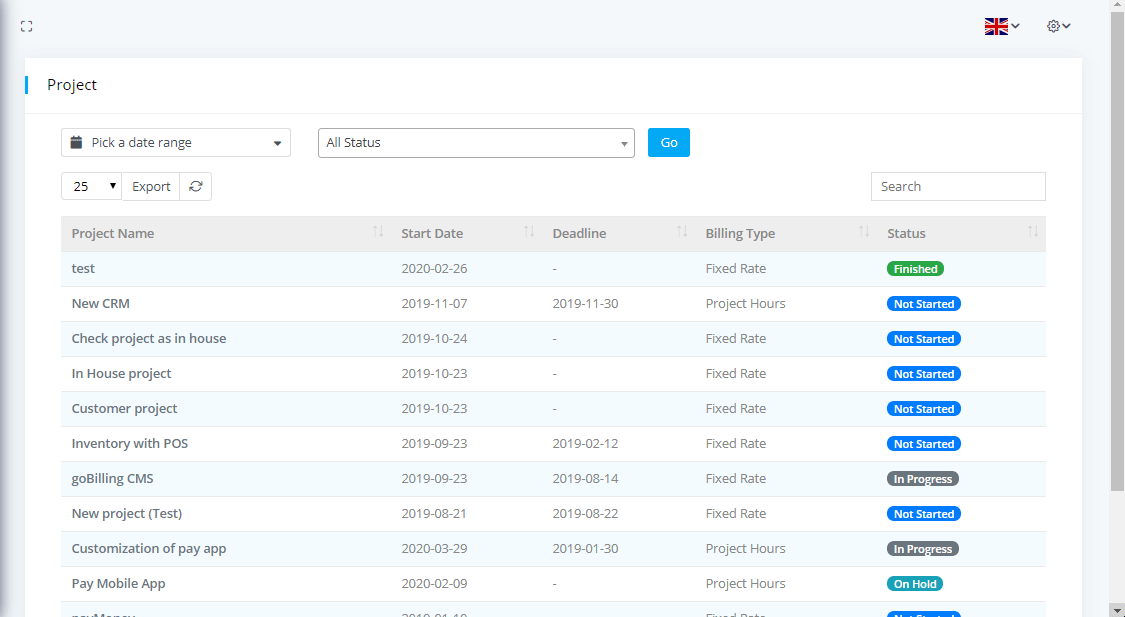
Task: Open the New CRM project link
Action: (101, 304)
